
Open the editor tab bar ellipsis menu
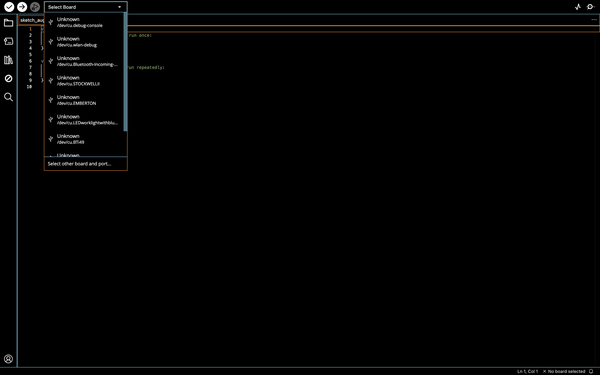[x=593, y=20]
